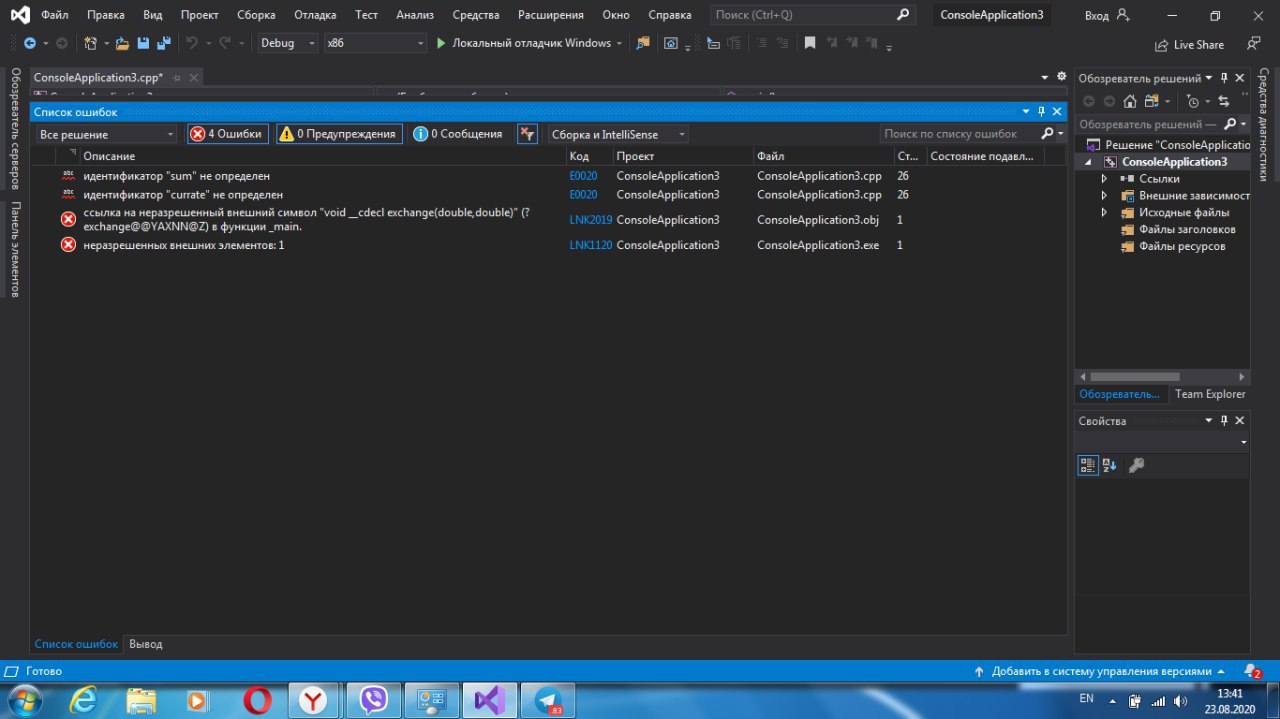Image resolution: width=1280 pixels, height=719 pixels.
Task: Open Telegram from the taskbar
Action: click(x=548, y=700)
